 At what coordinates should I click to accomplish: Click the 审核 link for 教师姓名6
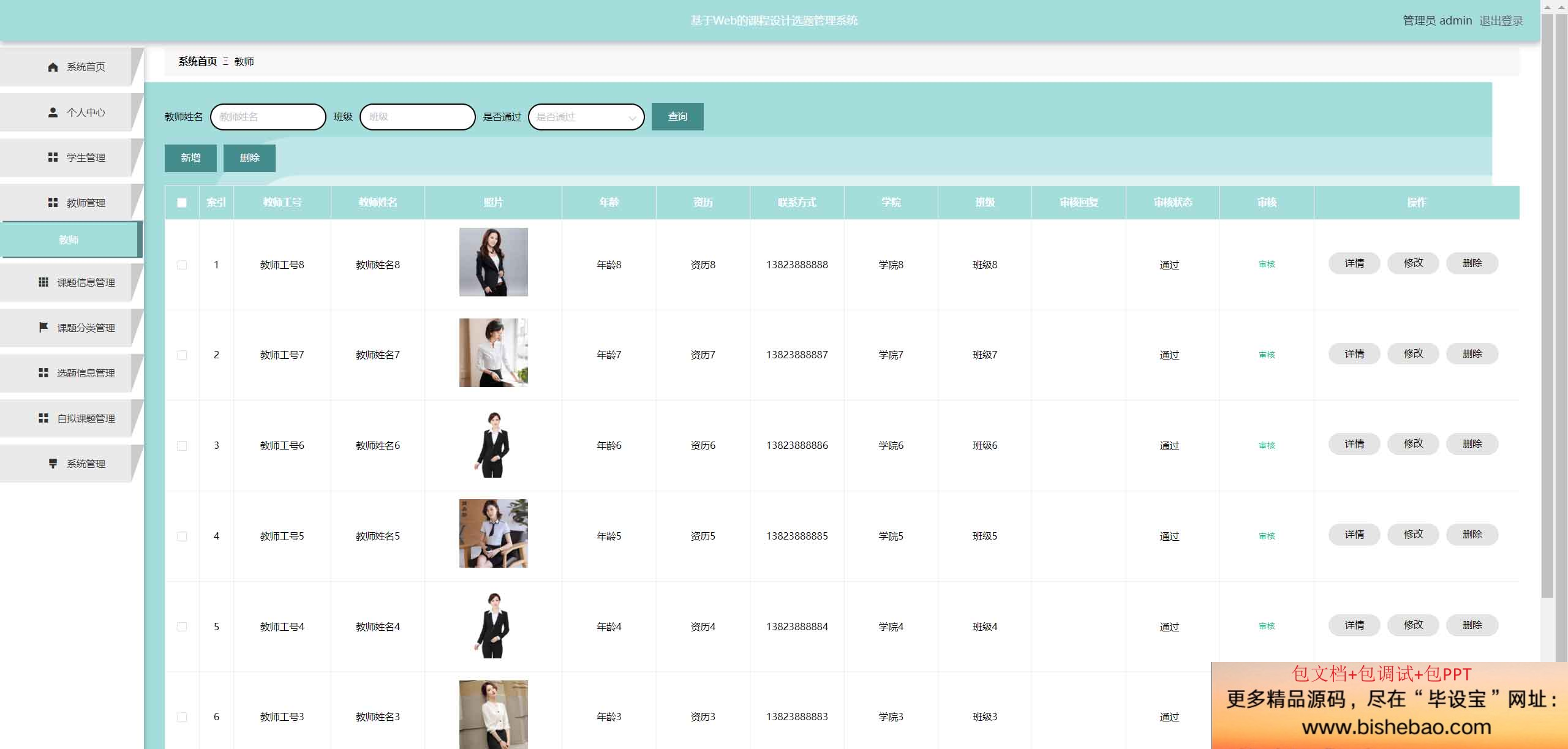1267,446
